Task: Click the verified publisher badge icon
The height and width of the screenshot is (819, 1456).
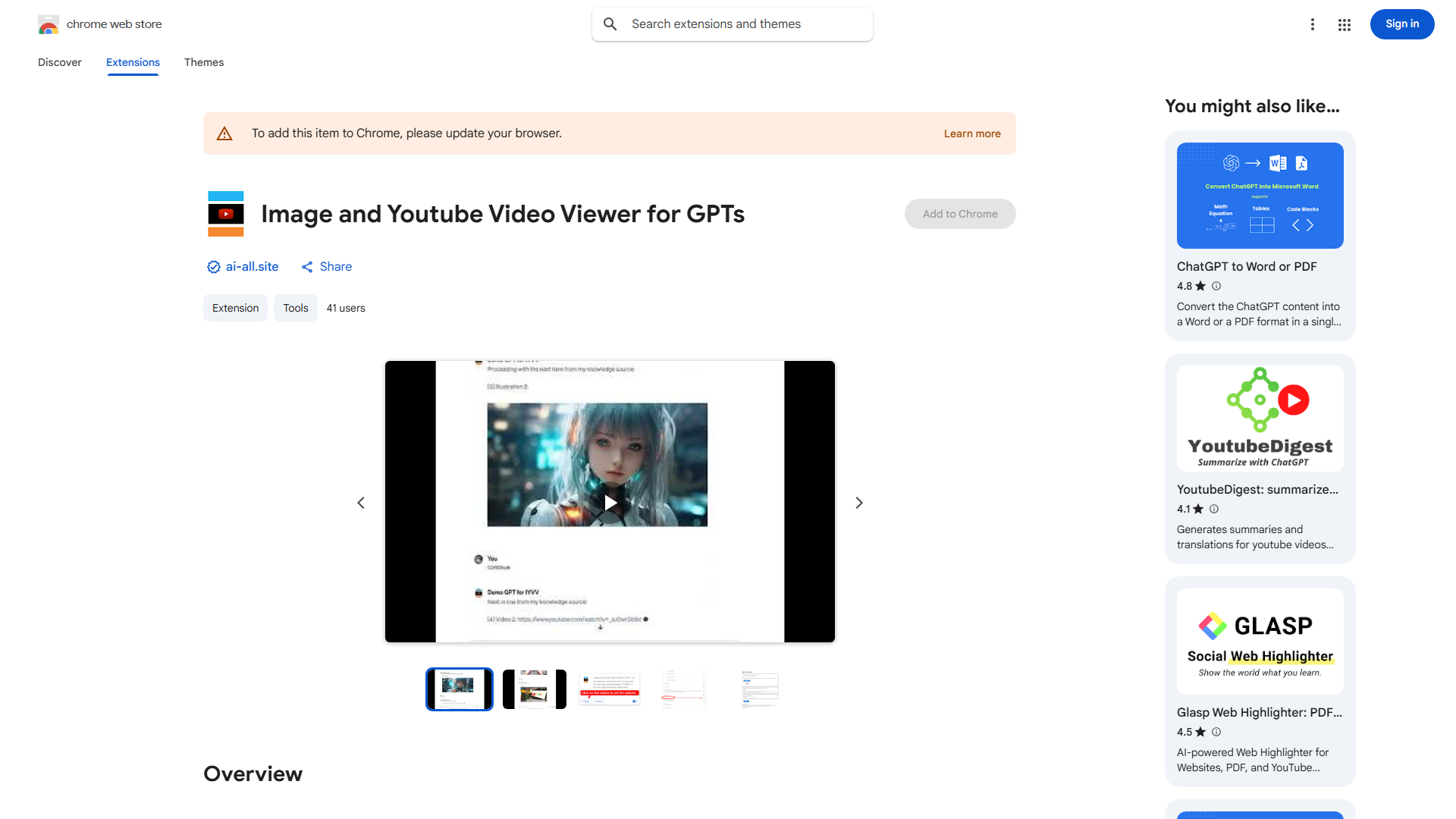Action: (213, 267)
